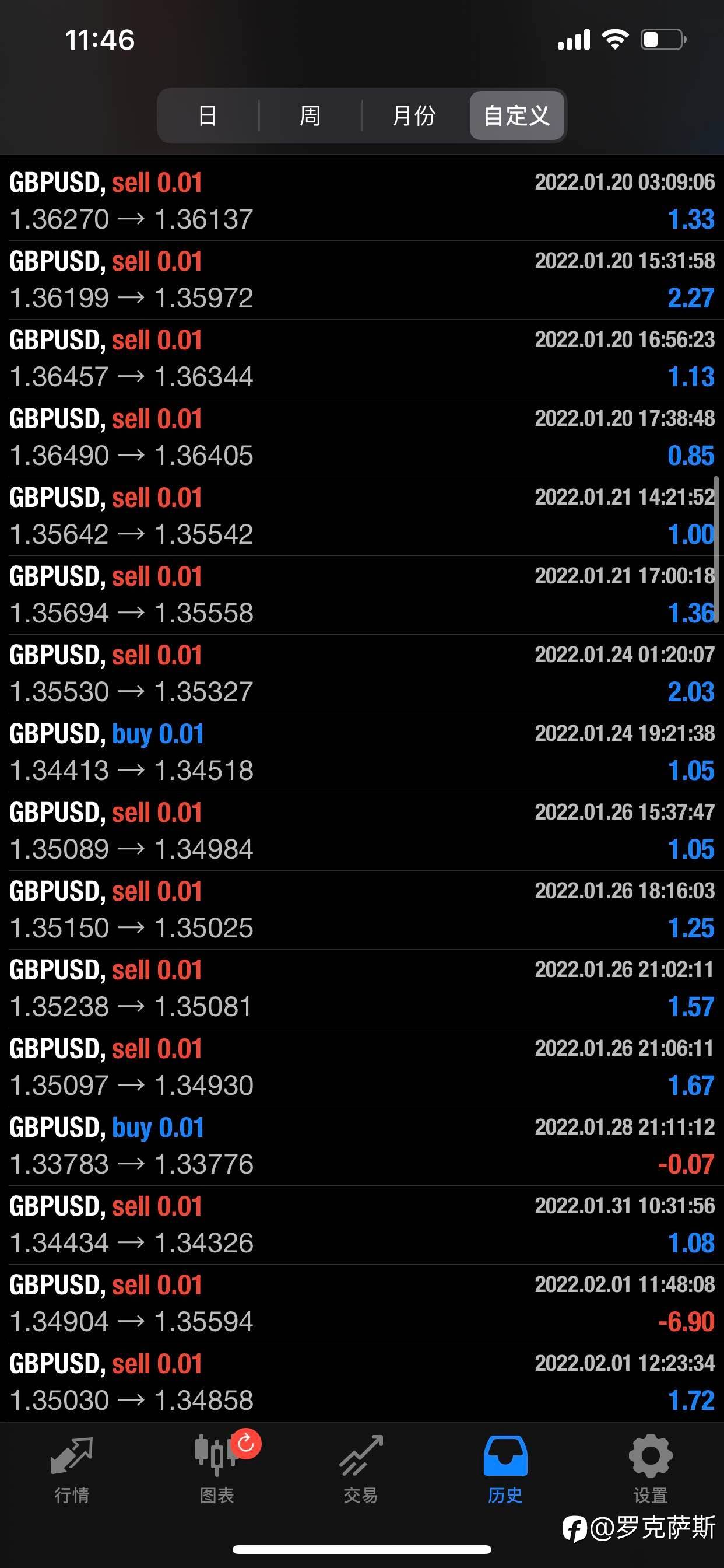Viewport: 724px width, 1568px height.
Task: Tap the profit value 0.85
Action: coord(691,456)
